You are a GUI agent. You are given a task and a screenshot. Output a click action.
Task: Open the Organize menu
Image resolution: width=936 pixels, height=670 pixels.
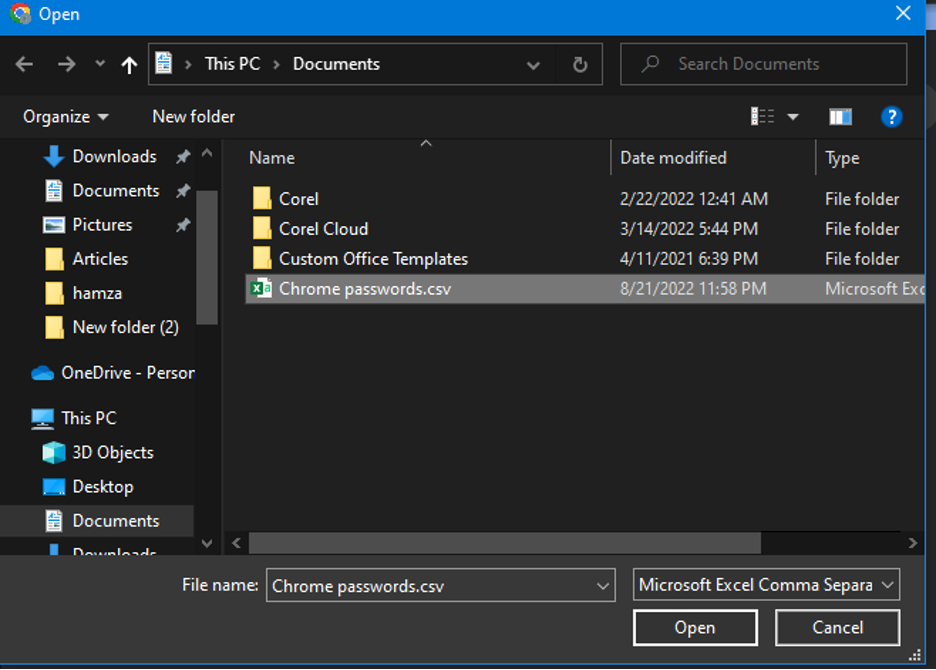66,116
